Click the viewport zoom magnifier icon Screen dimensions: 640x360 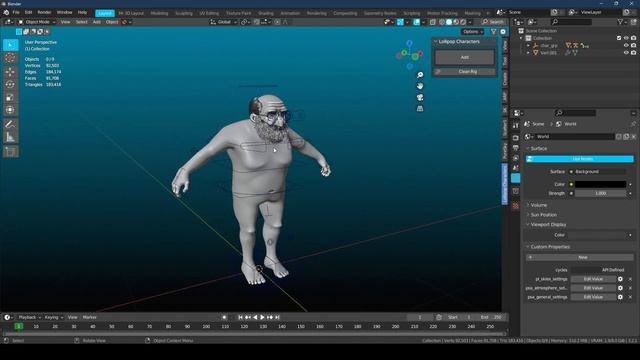pos(420,75)
